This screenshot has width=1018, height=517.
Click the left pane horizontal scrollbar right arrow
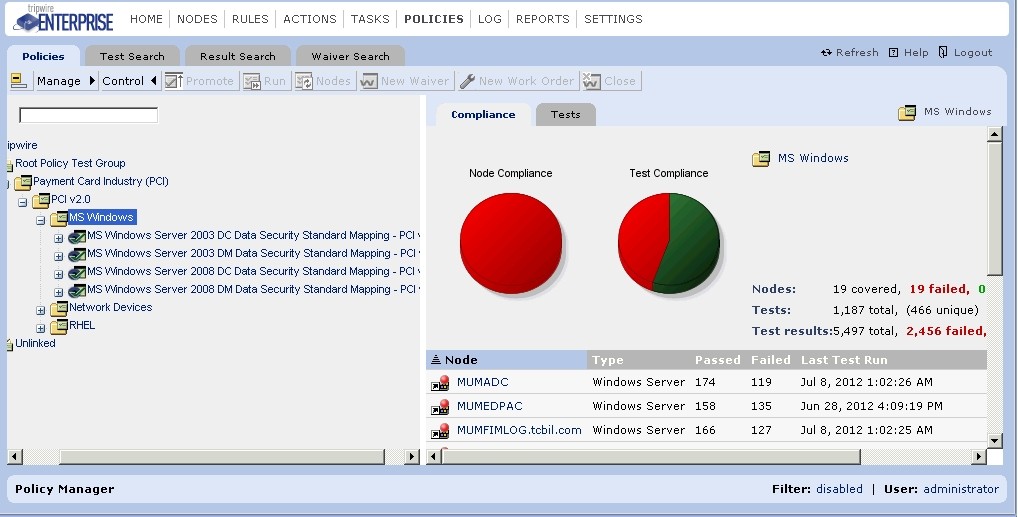(411, 457)
